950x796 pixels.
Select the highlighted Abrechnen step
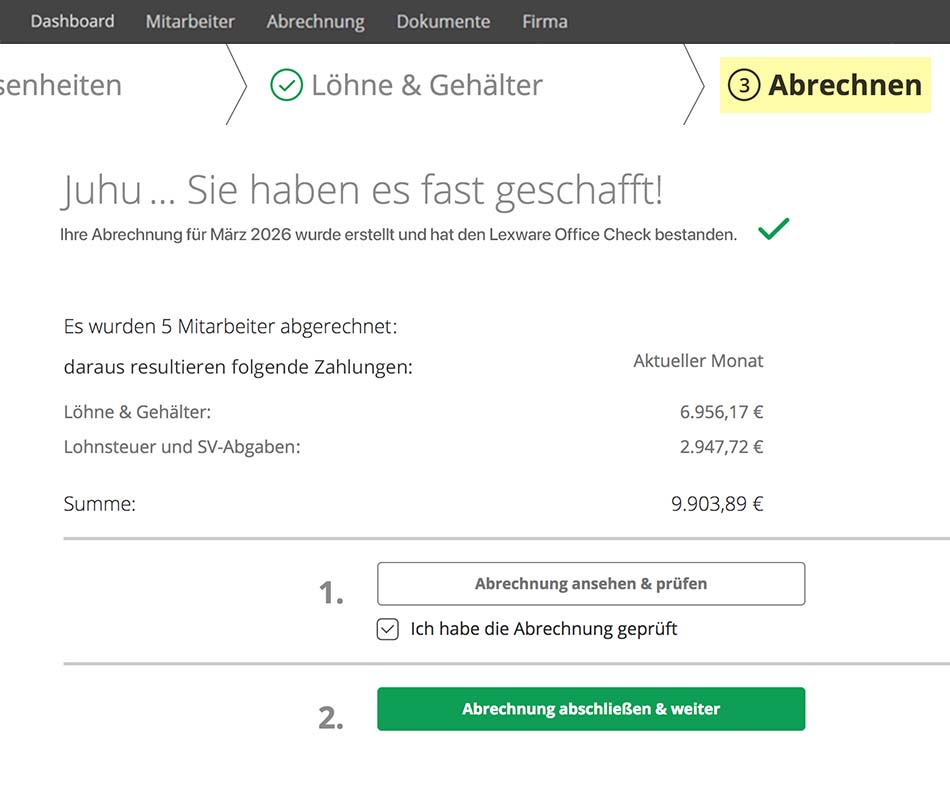pos(844,85)
